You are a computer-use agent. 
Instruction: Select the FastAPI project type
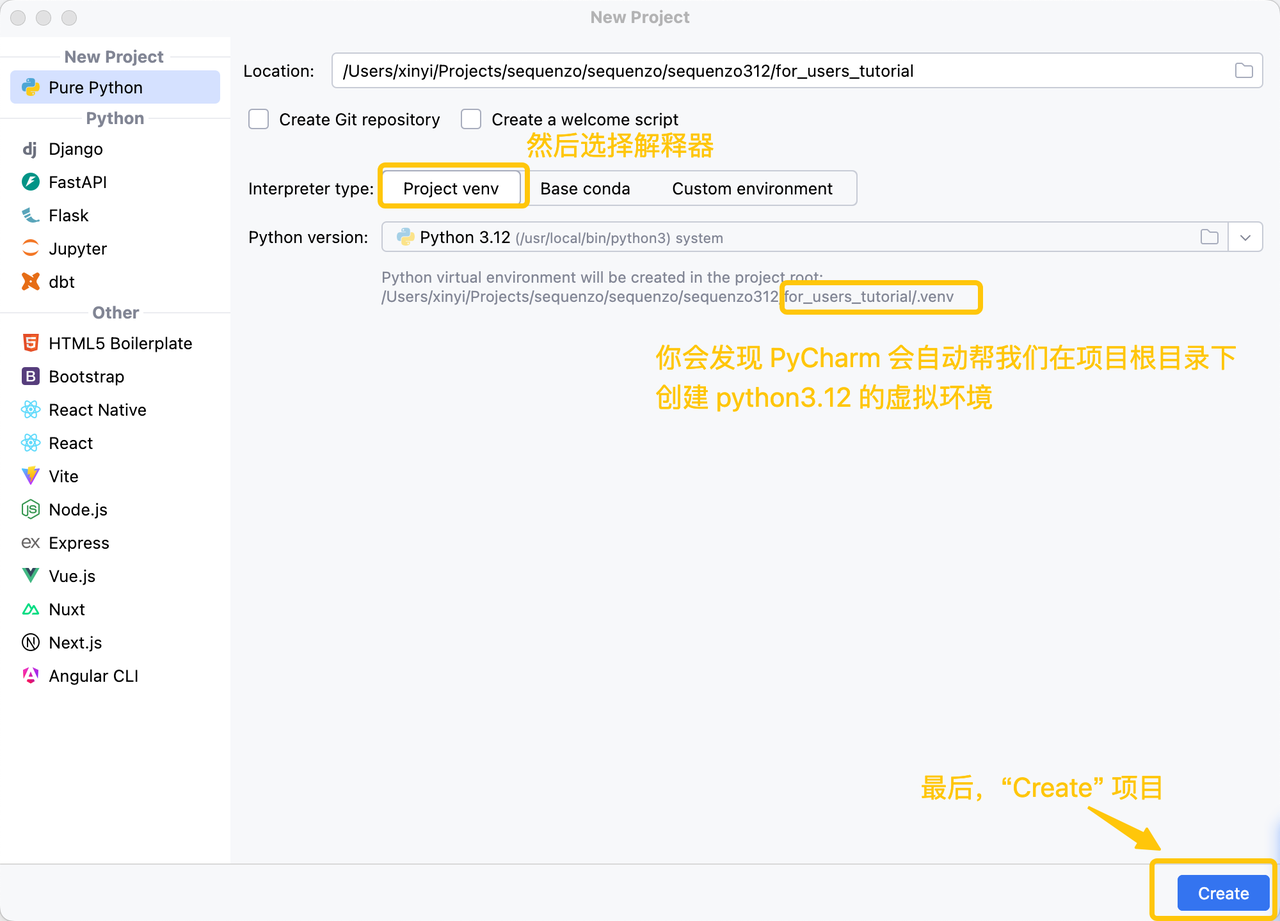pos(75,181)
